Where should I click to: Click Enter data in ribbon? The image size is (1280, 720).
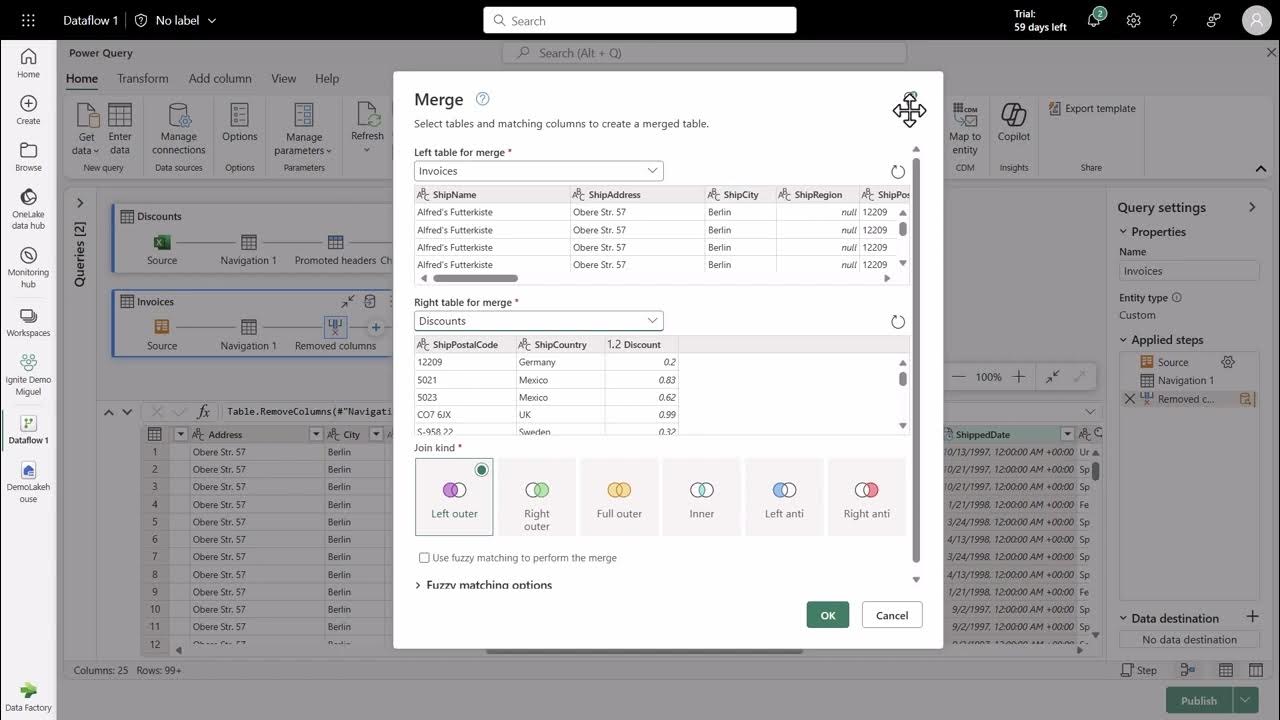click(x=120, y=128)
